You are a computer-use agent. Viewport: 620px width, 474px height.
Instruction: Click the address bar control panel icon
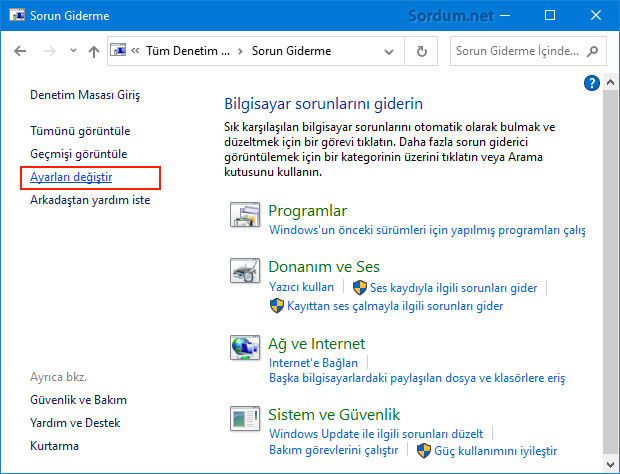tap(118, 50)
